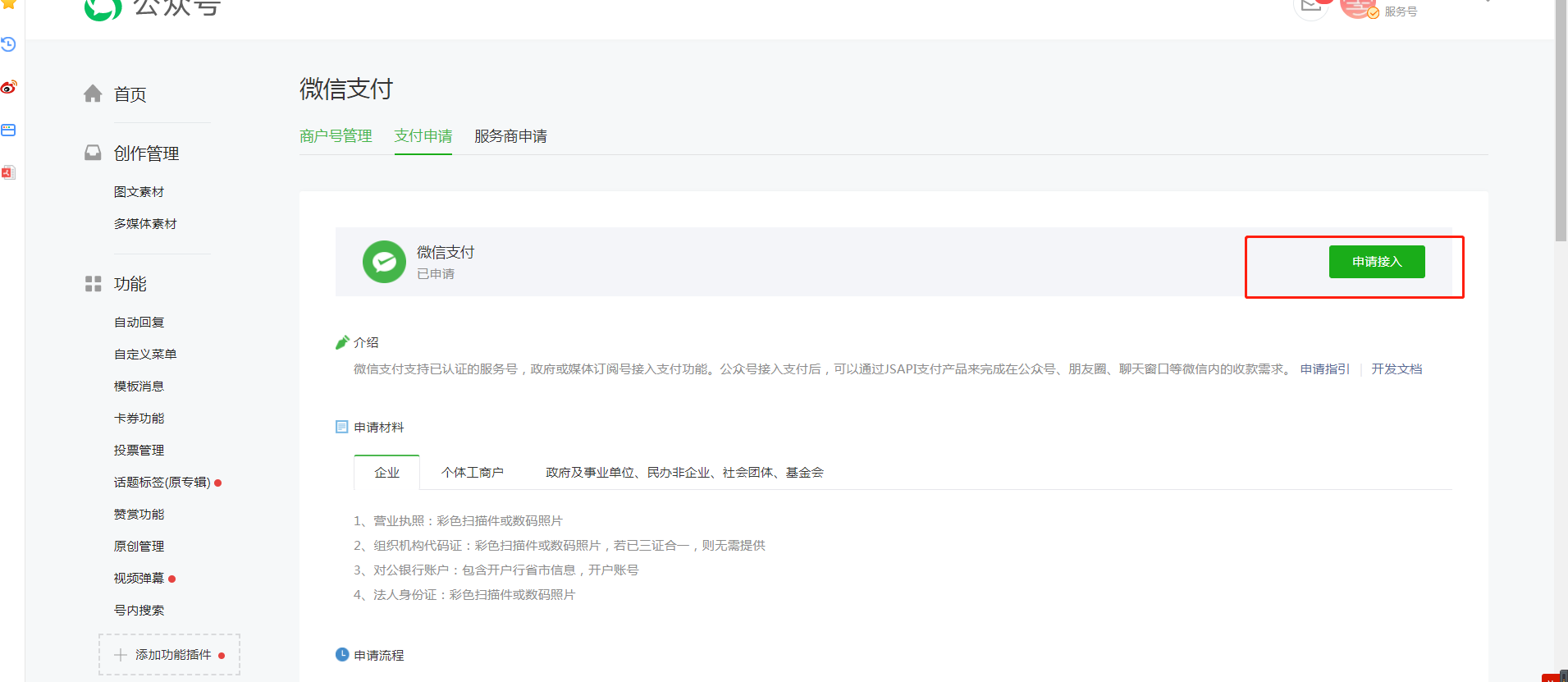This screenshot has width=1568, height=682.
Task: Click the 功能 section heading
Action: (x=130, y=284)
